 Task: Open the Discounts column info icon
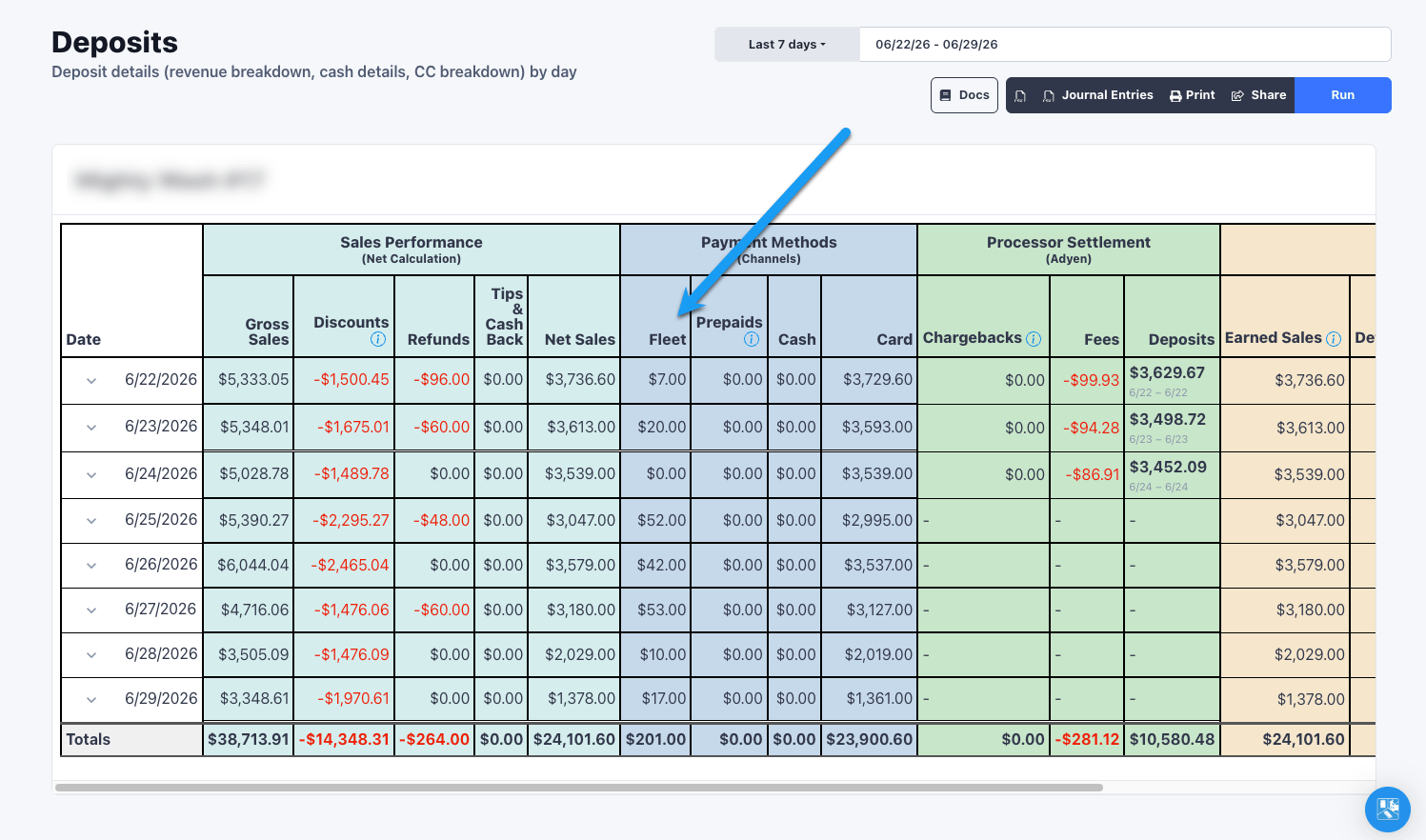tap(378, 339)
